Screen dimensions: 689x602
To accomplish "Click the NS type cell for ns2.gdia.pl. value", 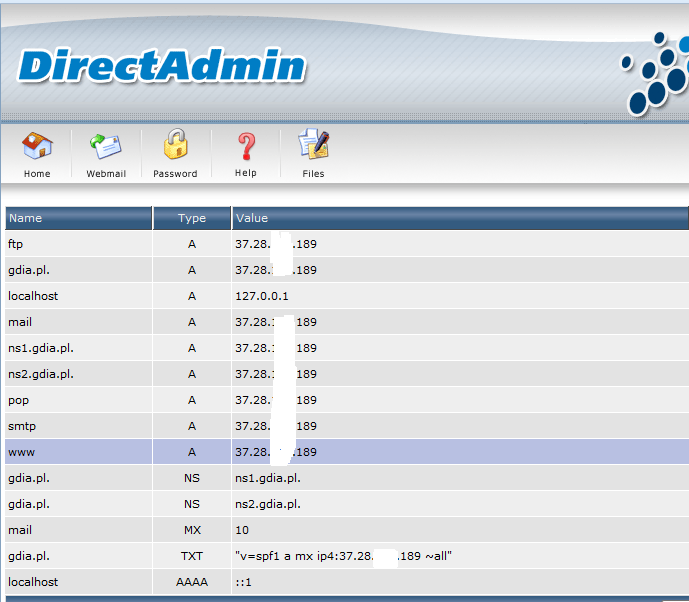I will tap(192, 504).
